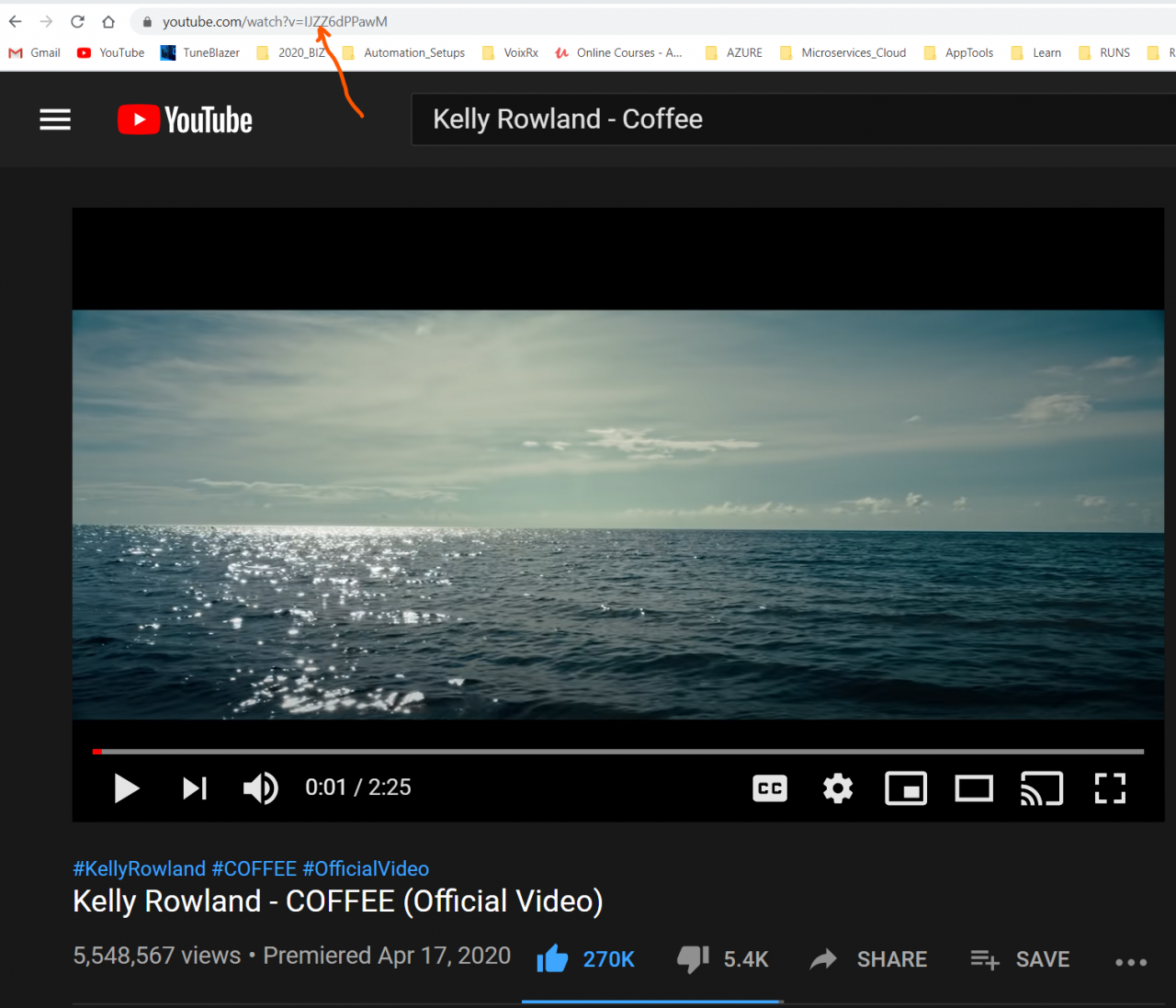Select the youtube.com address bar URL
This screenshot has width=1176, height=1008.
[275, 21]
